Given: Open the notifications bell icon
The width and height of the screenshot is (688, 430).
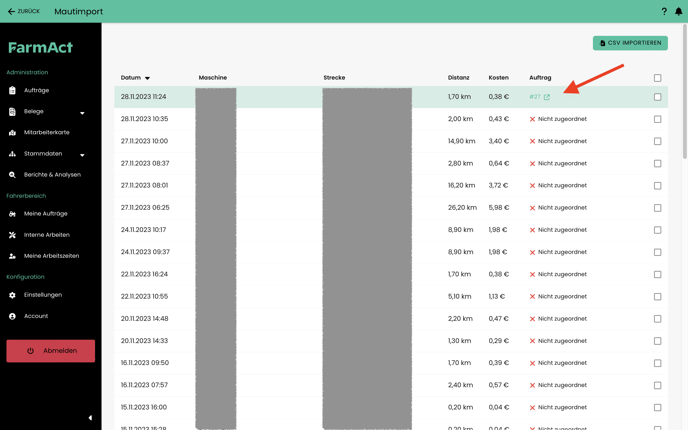Looking at the screenshot, I should [x=678, y=11].
